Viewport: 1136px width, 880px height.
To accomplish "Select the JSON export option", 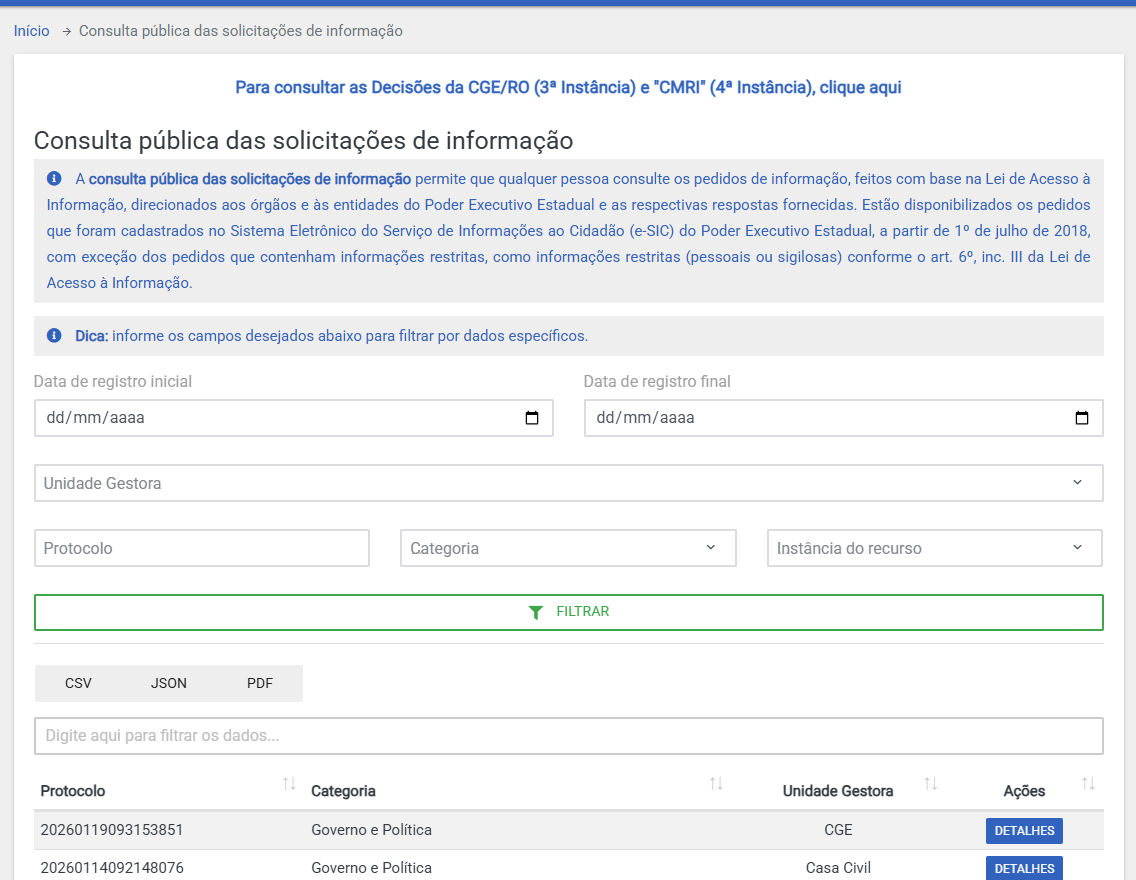I will [x=168, y=683].
